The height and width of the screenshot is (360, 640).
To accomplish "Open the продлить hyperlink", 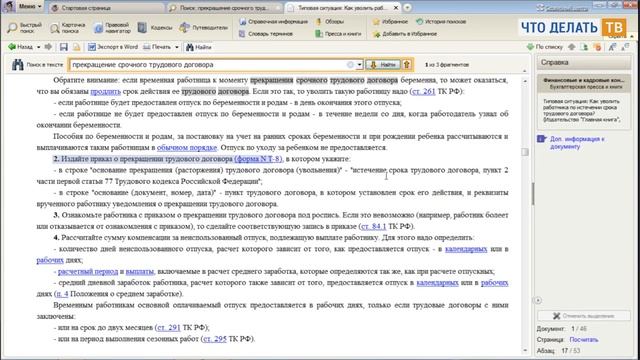I will point(106,91).
